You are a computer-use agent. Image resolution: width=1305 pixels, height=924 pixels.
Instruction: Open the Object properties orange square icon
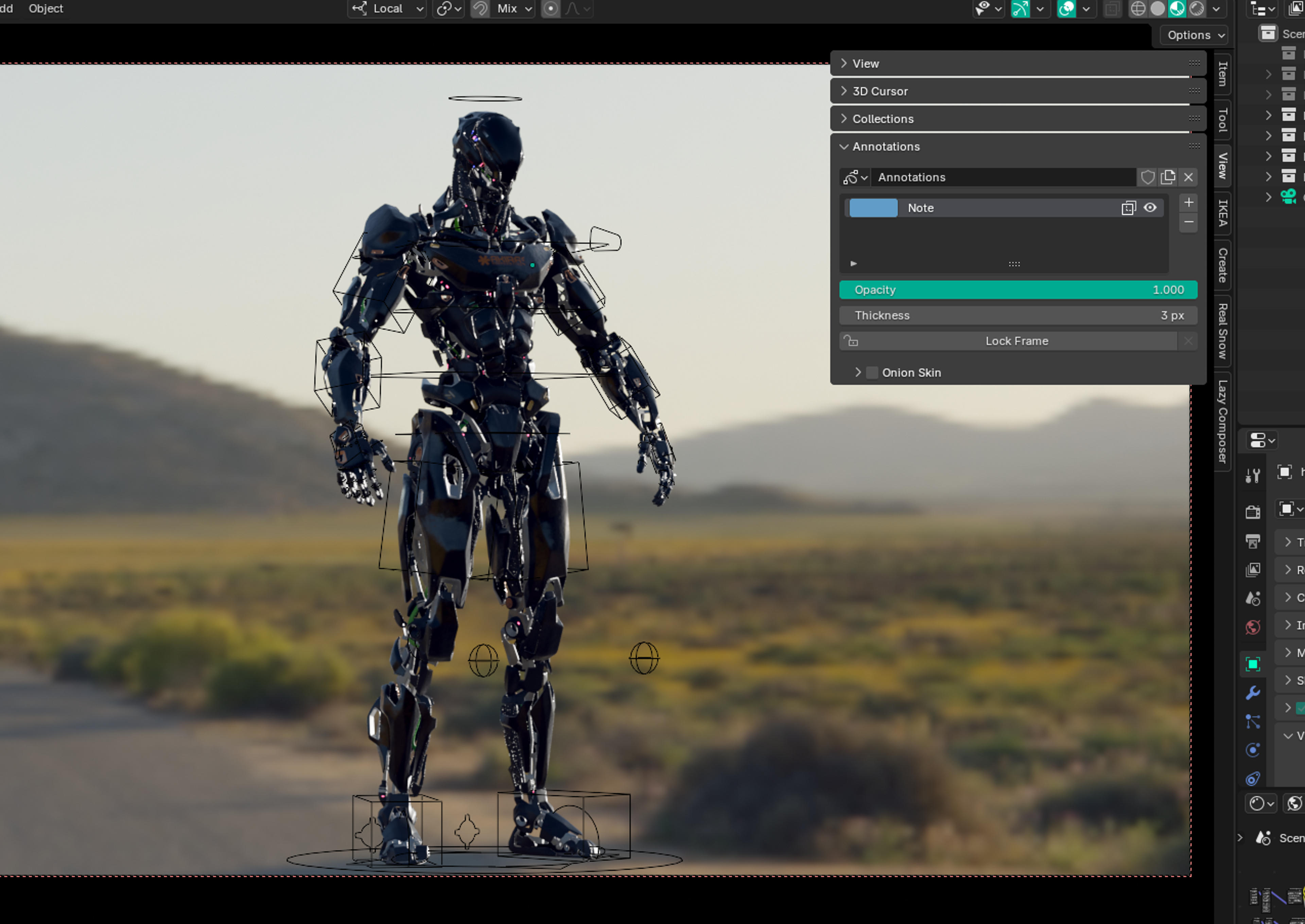pyautogui.click(x=1253, y=664)
